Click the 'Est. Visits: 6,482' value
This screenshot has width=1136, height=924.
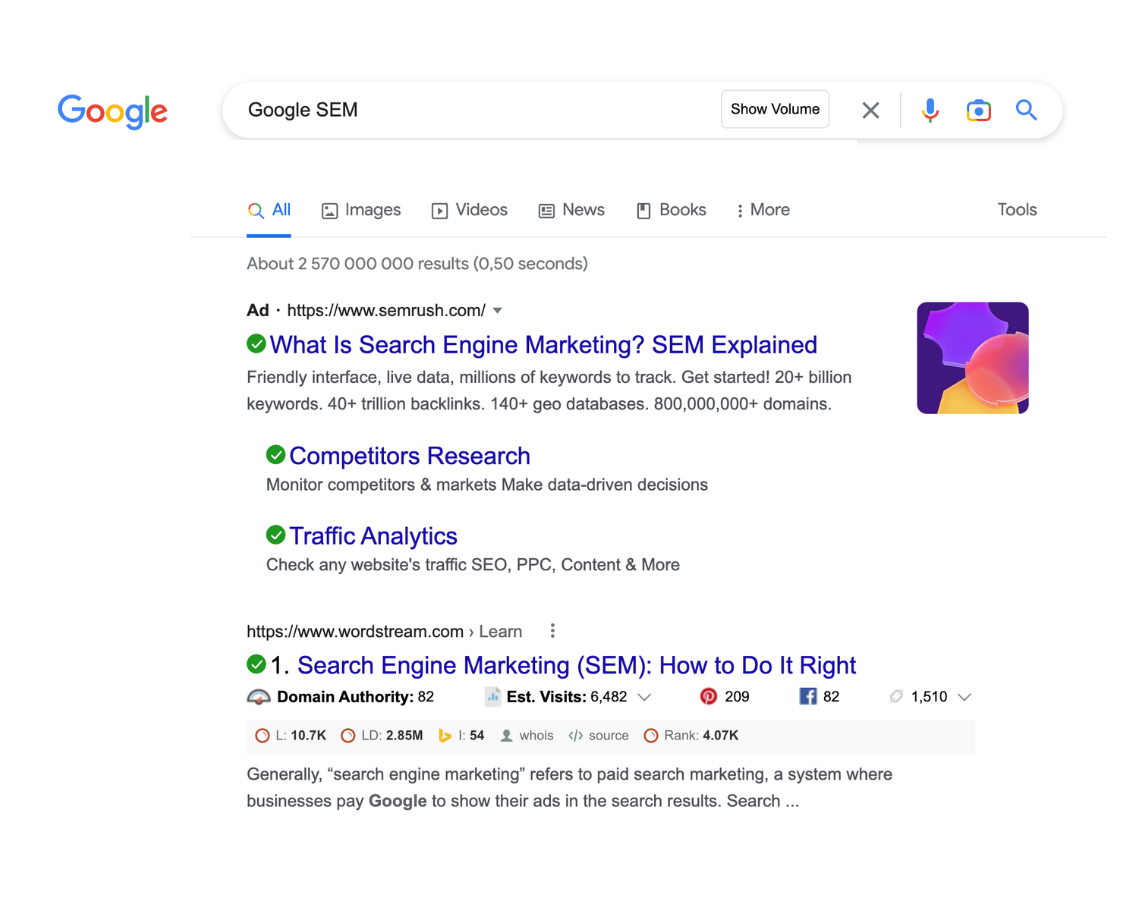click(567, 697)
